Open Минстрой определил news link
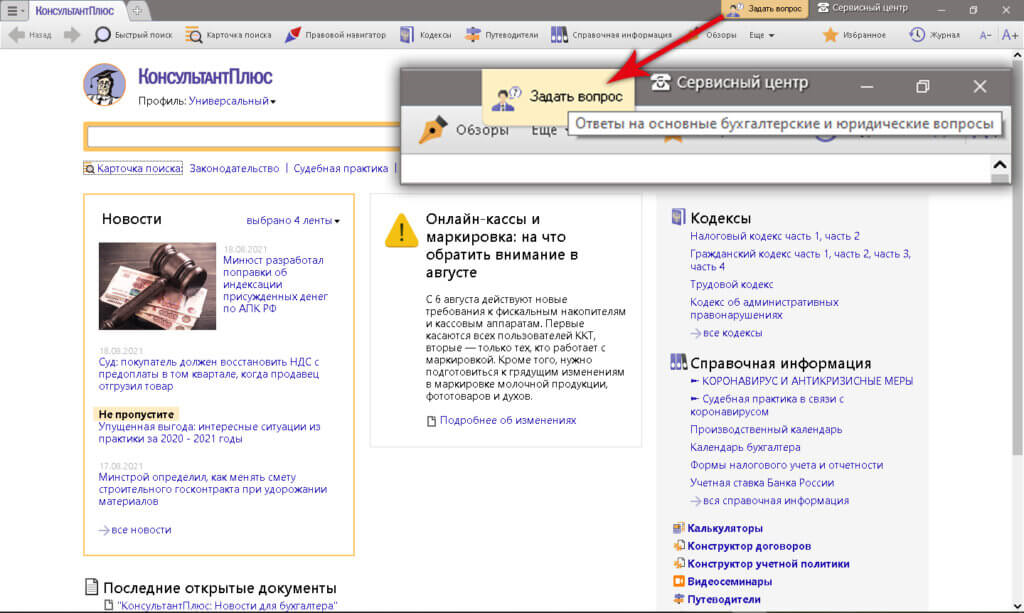Screen dimensions: 1024x613 (212, 489)
